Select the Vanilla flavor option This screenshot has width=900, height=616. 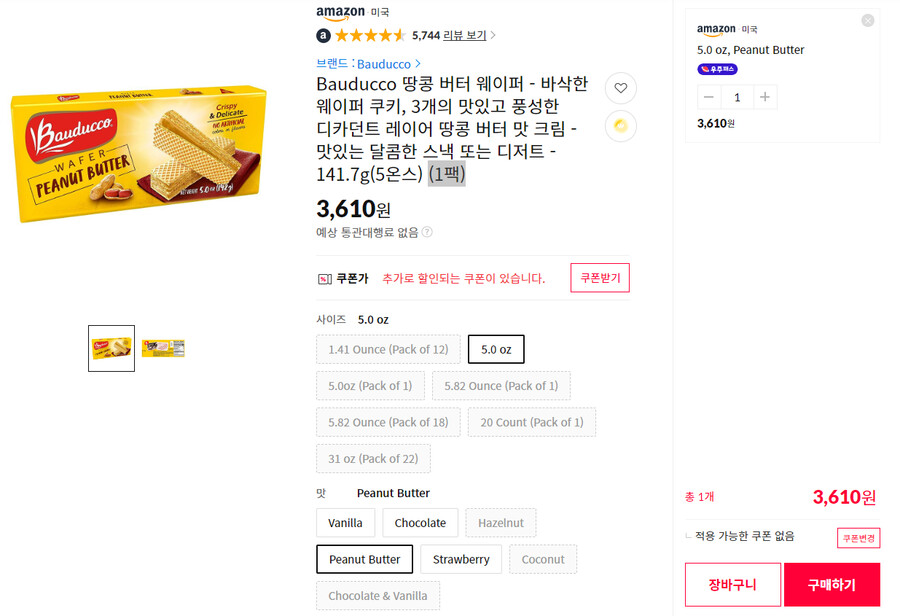(345, 522)
